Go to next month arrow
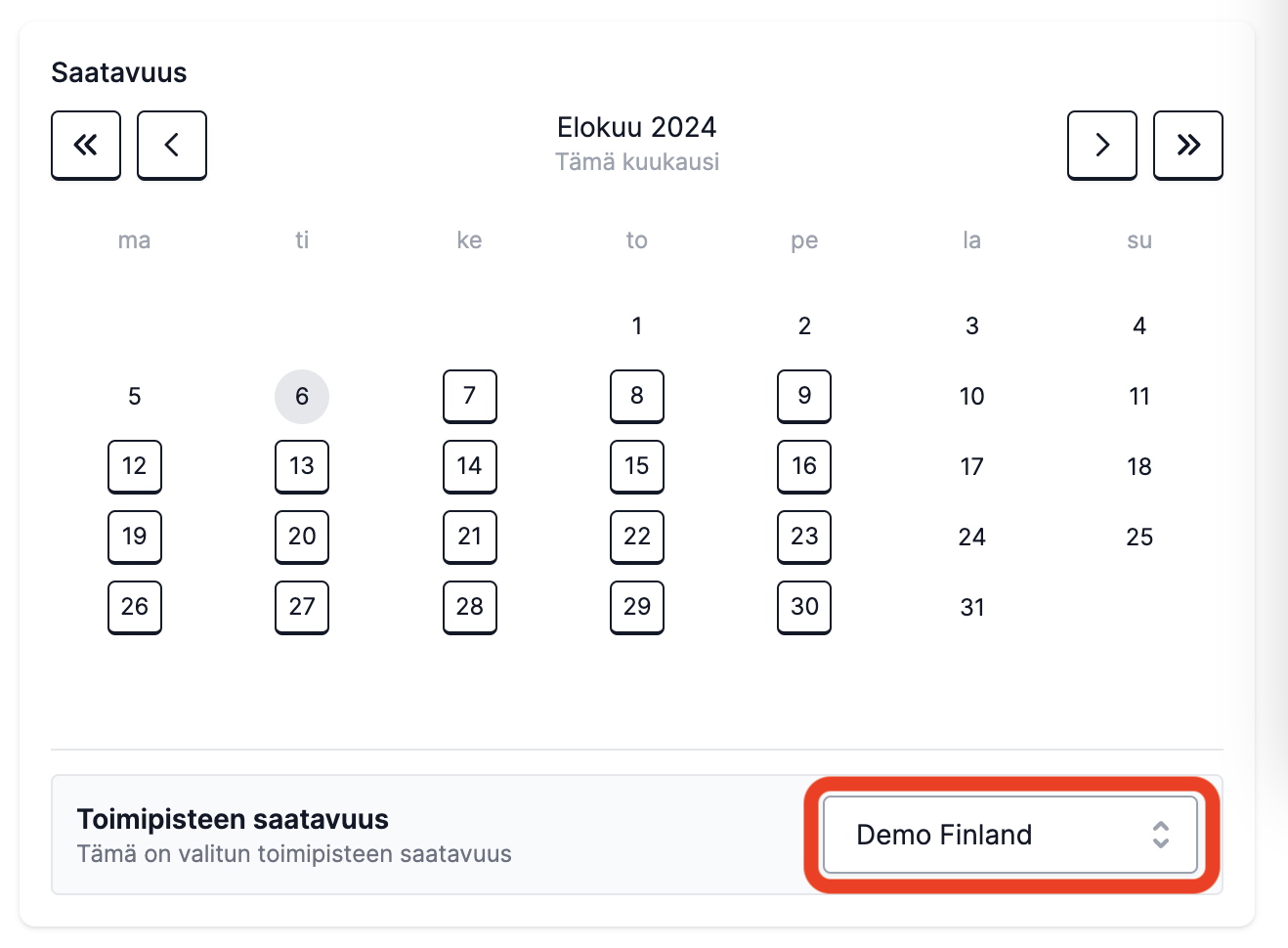The width and height of the screenshot is (1288, 948). tap(1102, 146)
